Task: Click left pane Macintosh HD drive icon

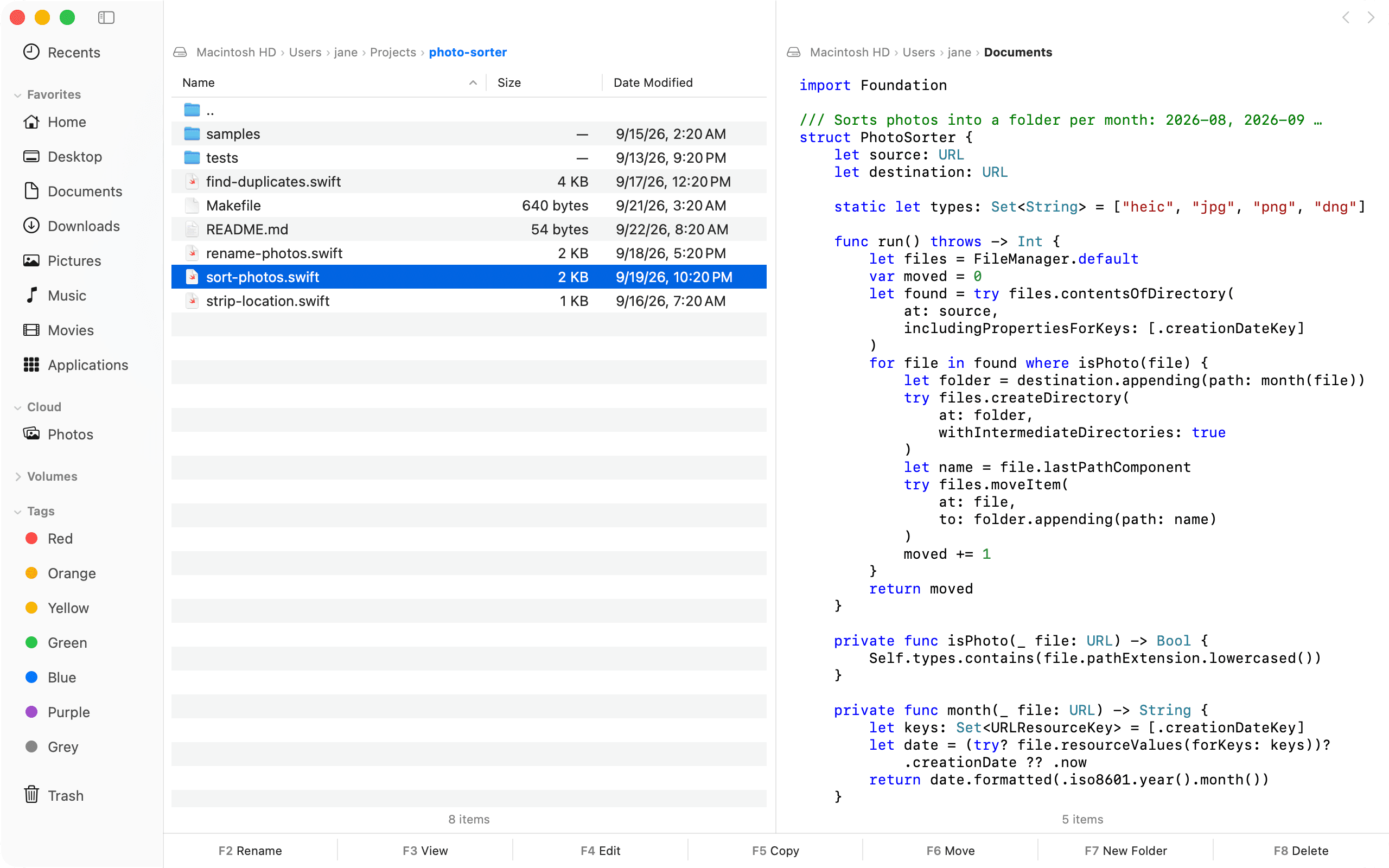Action: point(180,52)
